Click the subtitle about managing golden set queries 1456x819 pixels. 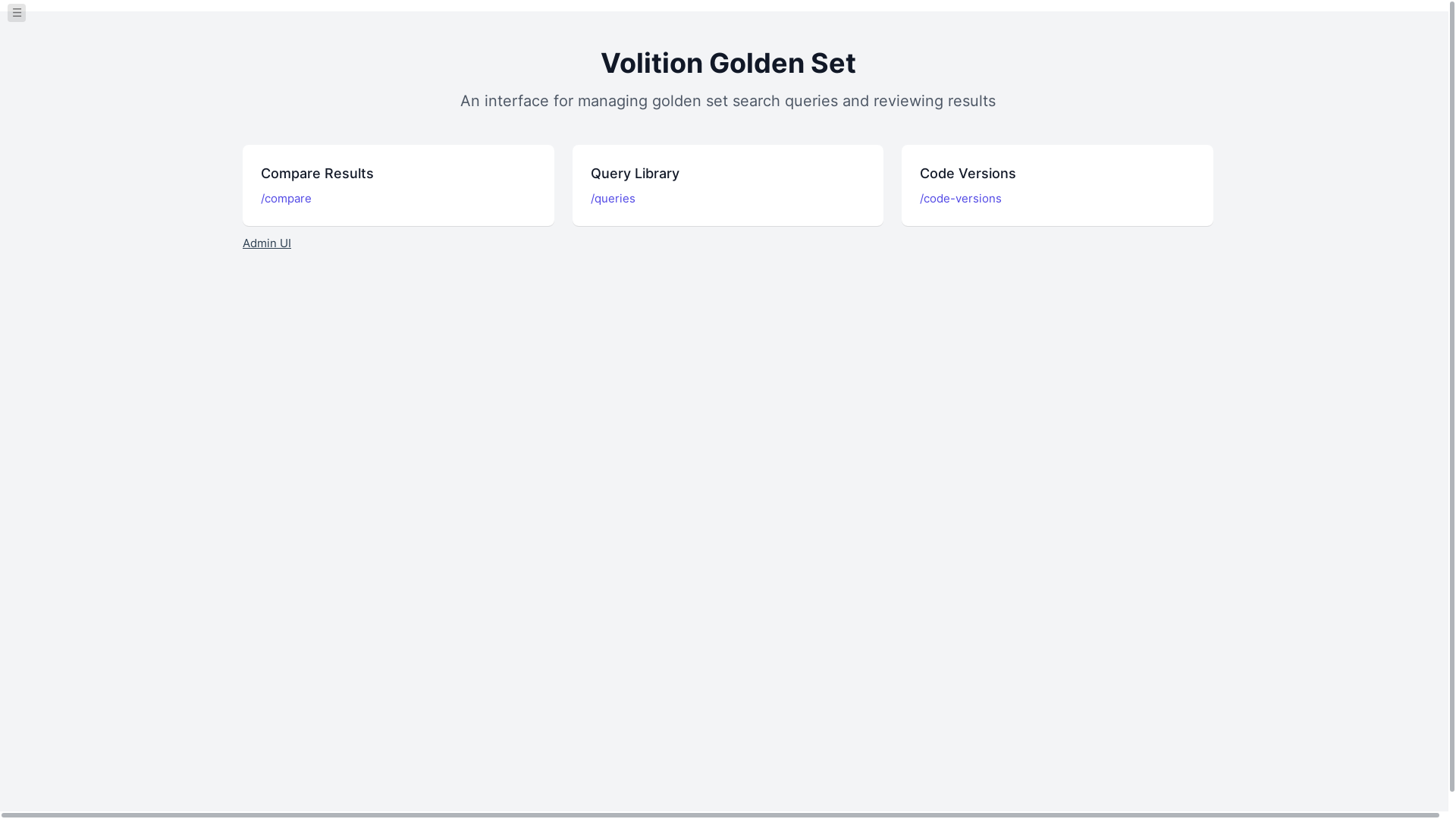728,101
